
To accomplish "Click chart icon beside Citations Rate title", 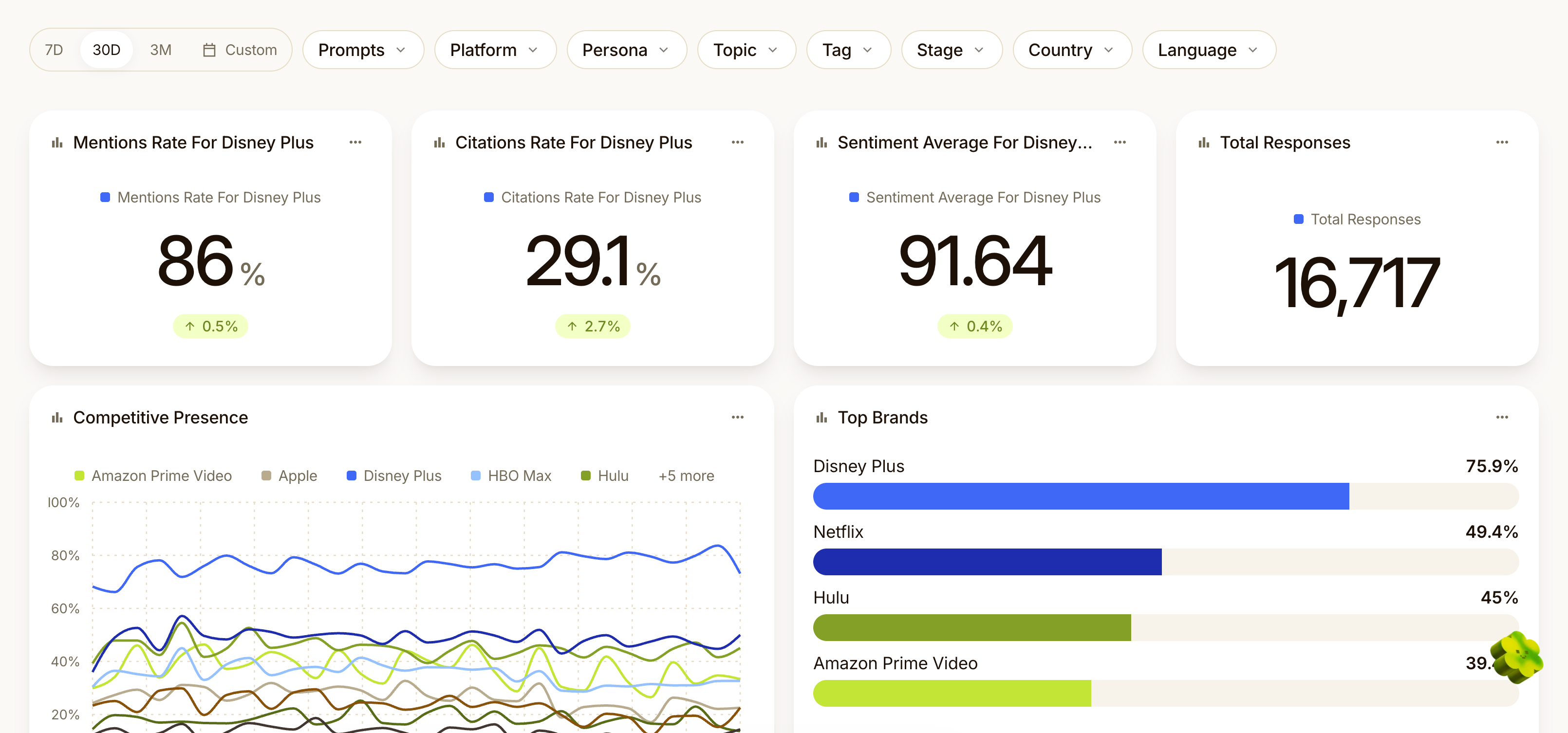I will [x=439, y=143].
